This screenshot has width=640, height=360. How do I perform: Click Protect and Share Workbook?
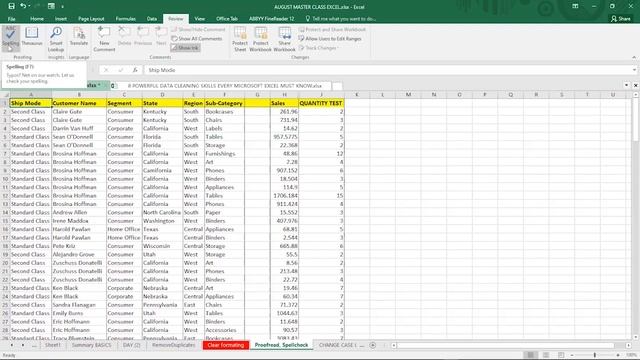pyautogui.click(x=332, y=30)
